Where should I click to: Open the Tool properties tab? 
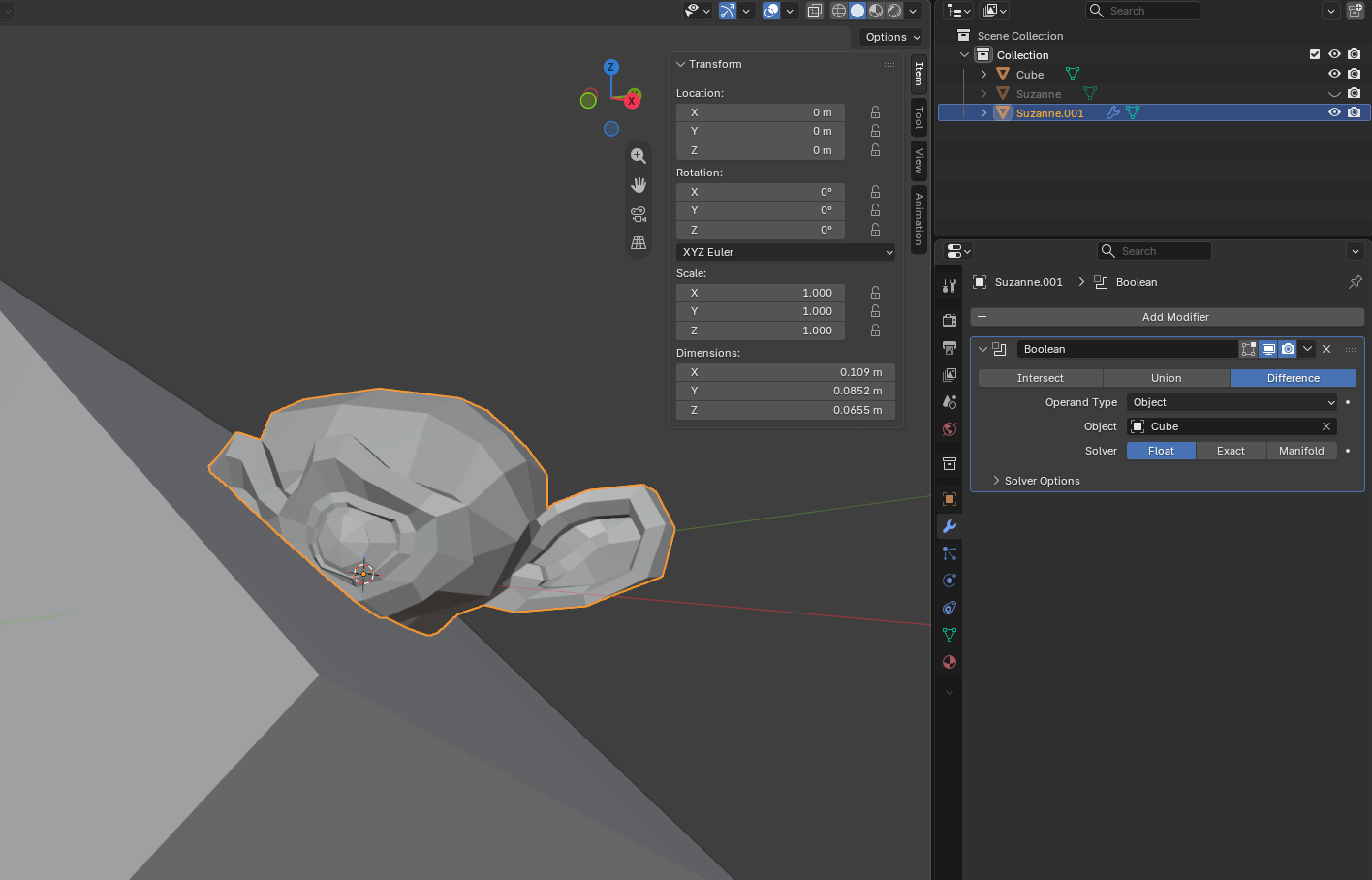pyautogui.click(x=950, y=286)
